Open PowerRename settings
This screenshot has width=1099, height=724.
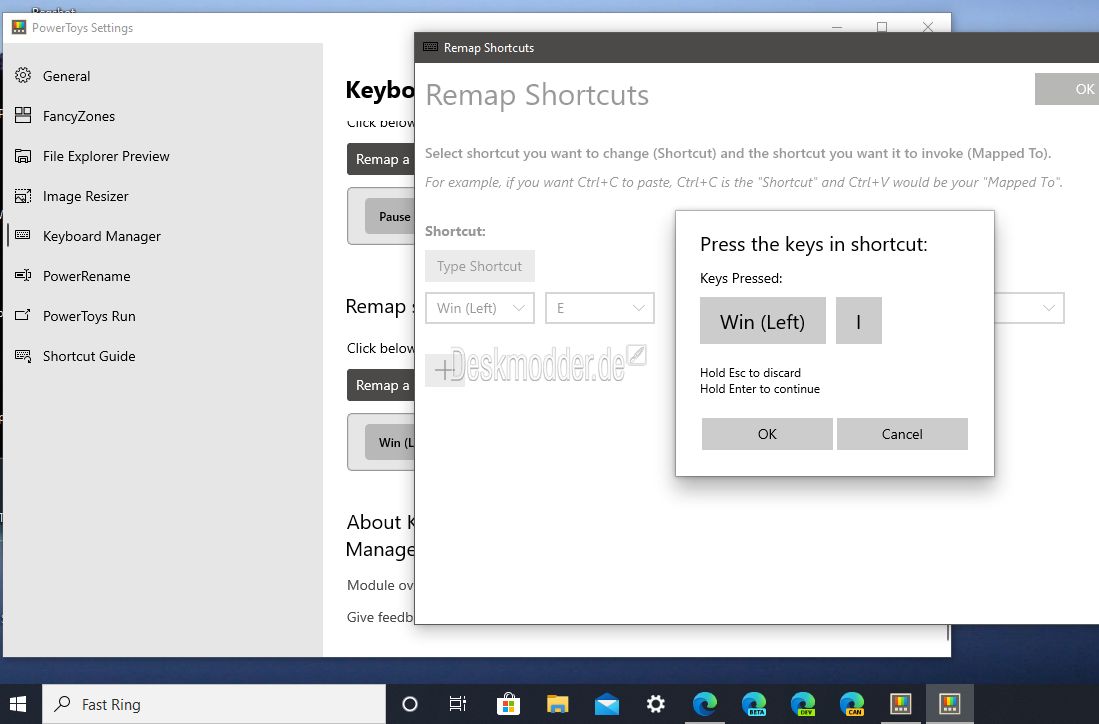tap(86, 275)
